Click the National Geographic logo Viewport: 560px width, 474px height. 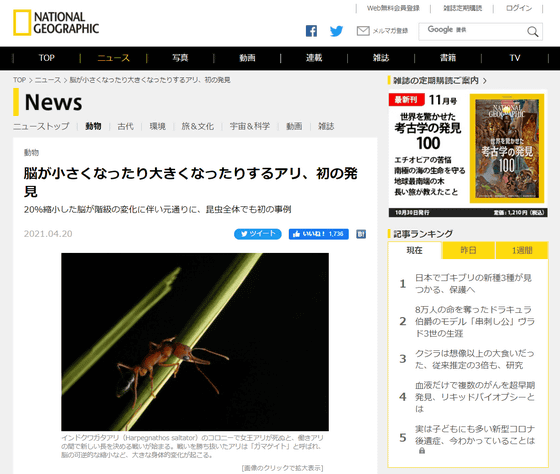tap(56, 23)
